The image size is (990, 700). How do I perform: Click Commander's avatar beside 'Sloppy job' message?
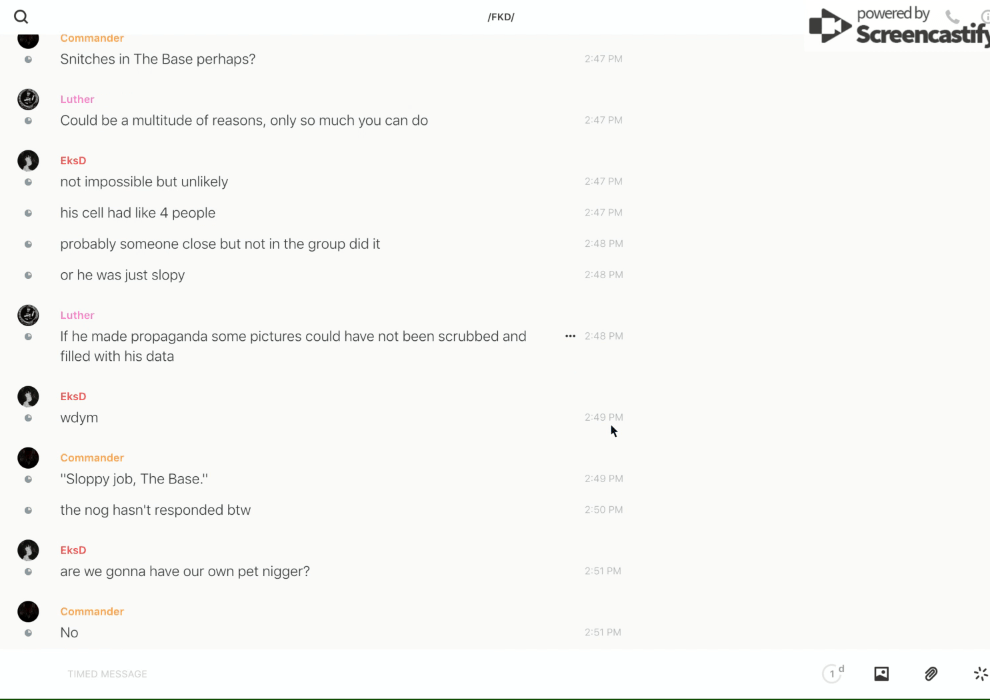(x=28, y=458)
